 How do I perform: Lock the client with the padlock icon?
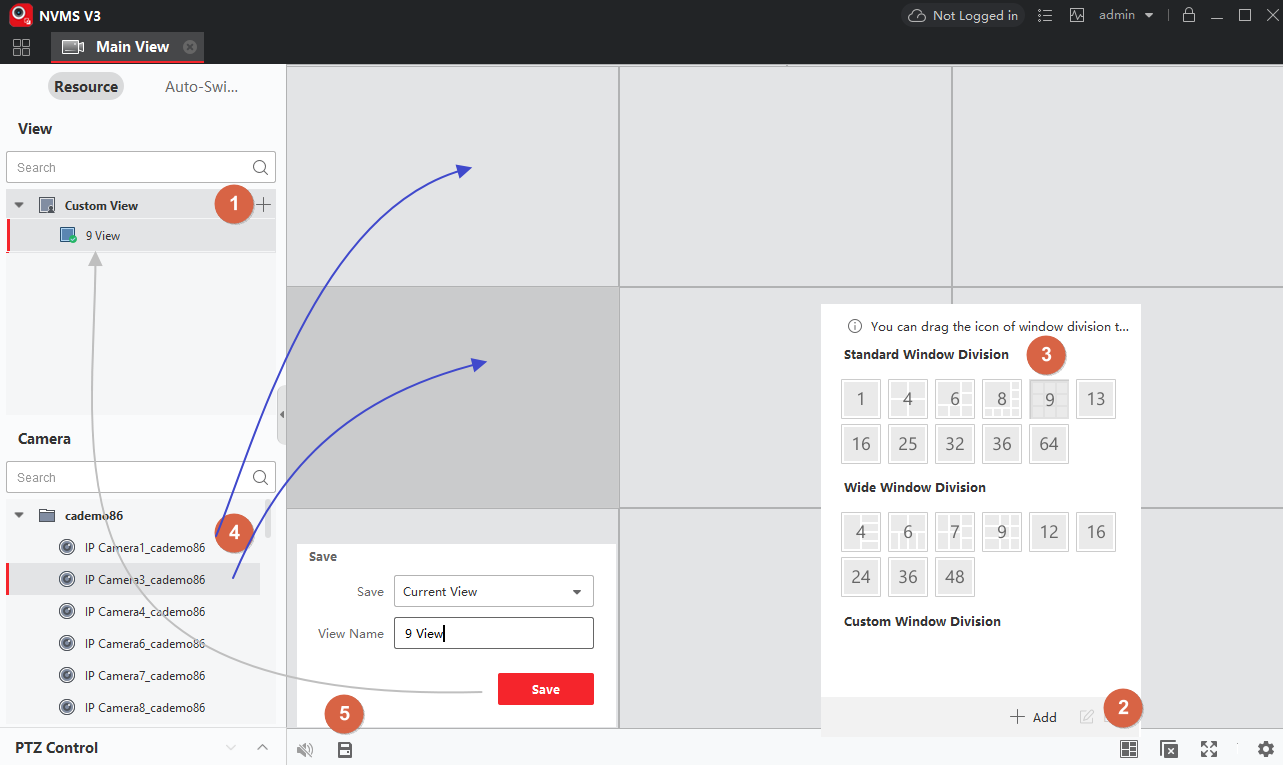[1188, 15]
